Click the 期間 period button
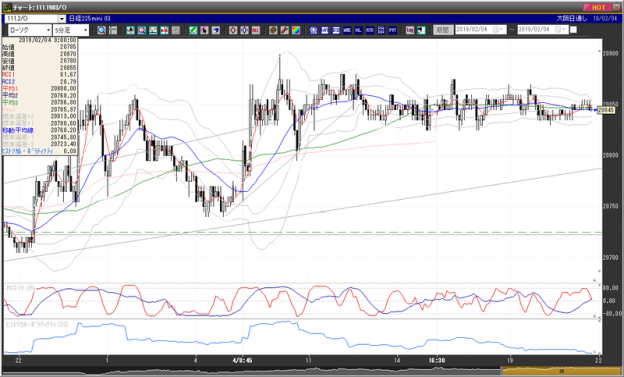Screen dimensions: 624x377 point(443,30)
